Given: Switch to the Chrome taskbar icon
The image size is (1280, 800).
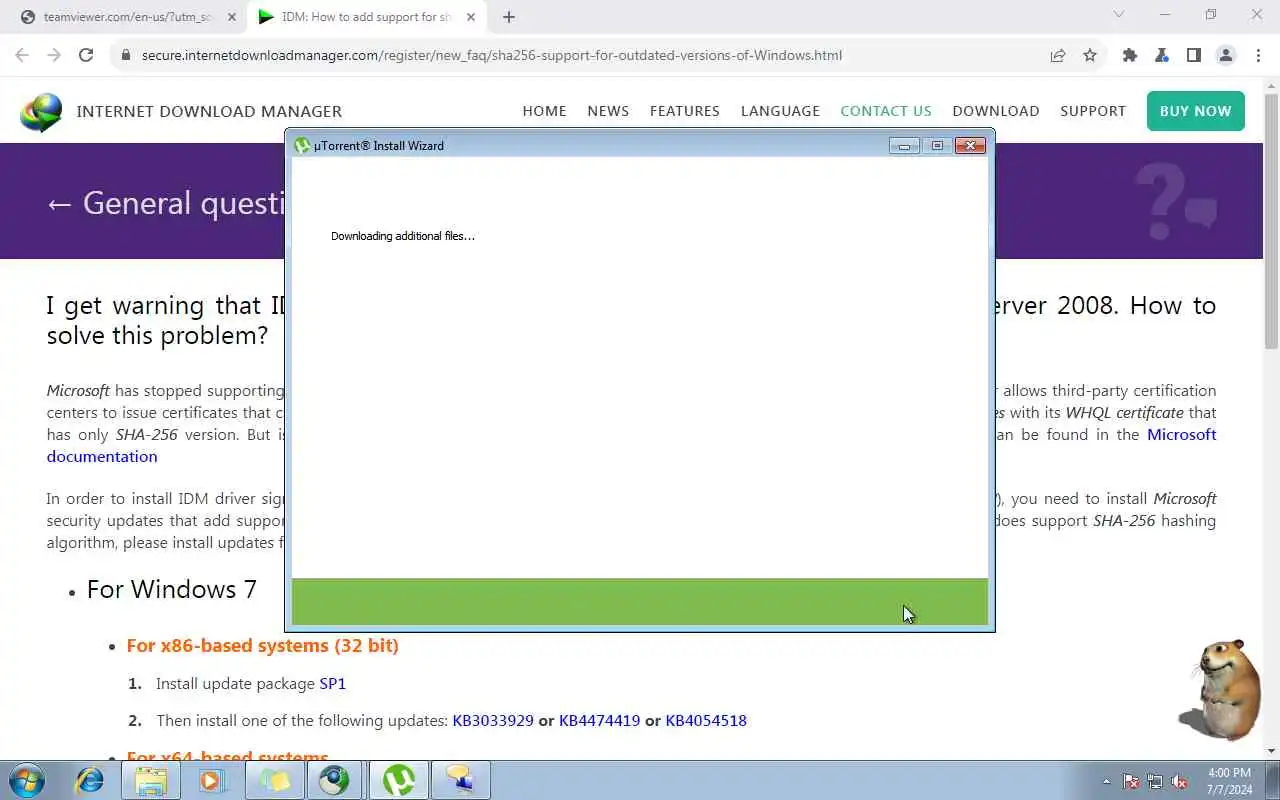Looking at the screenshot, I should pyautogui.click(x=335, y=780).
